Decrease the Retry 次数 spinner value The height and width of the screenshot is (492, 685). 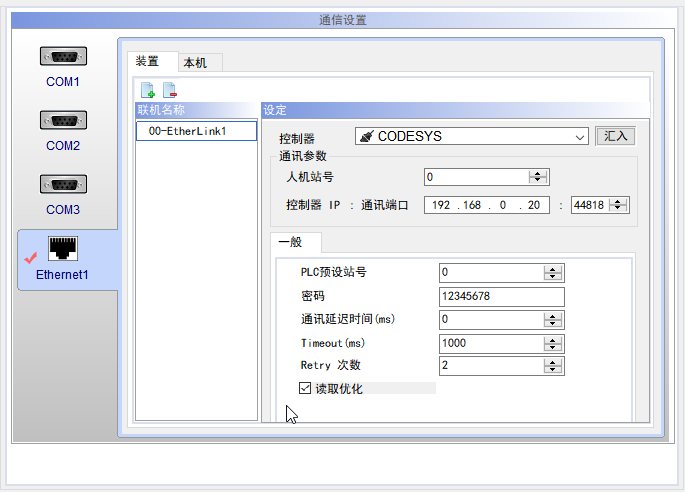(553, 370)
